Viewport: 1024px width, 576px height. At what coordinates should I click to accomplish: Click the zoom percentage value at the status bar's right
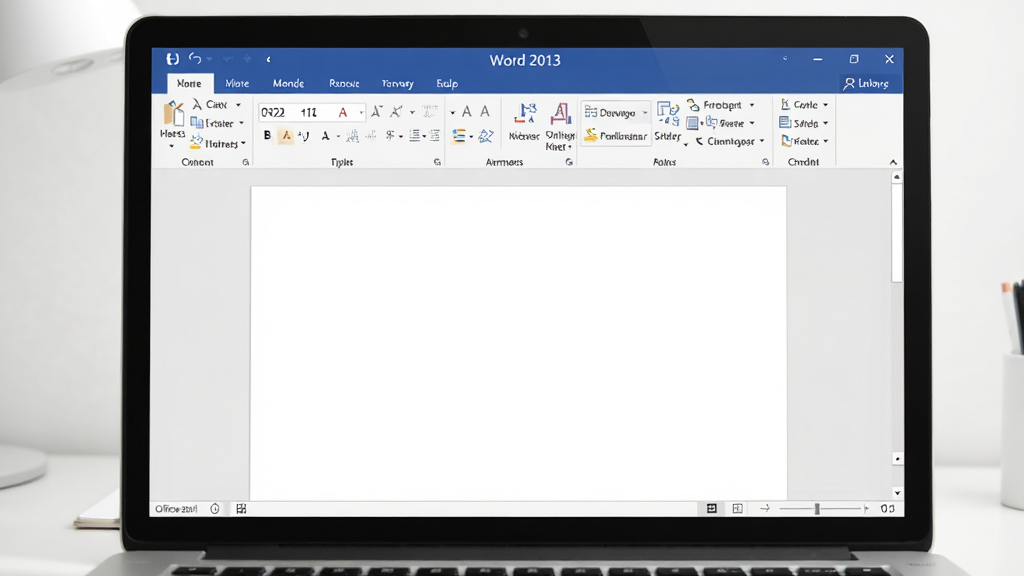(x=887, y=508)
